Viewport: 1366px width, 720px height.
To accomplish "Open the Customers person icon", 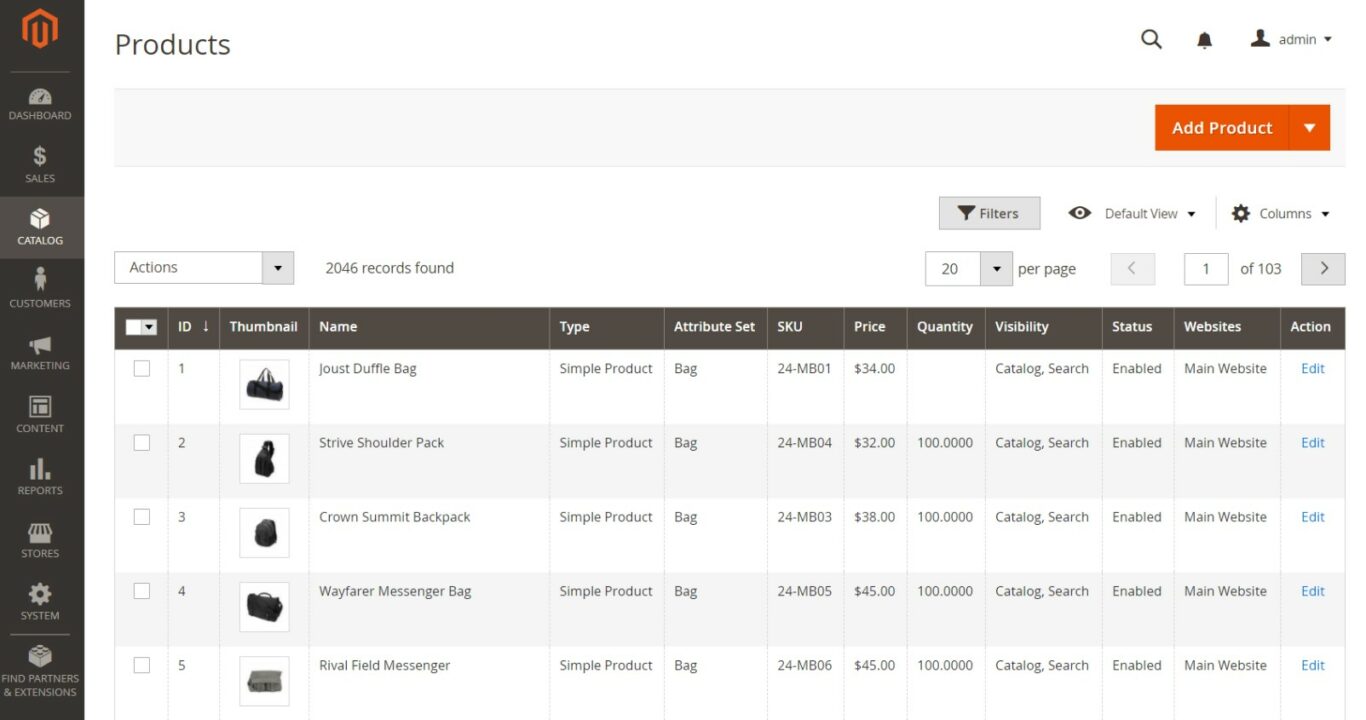I will pyautogui.click(x=40, y=279).
